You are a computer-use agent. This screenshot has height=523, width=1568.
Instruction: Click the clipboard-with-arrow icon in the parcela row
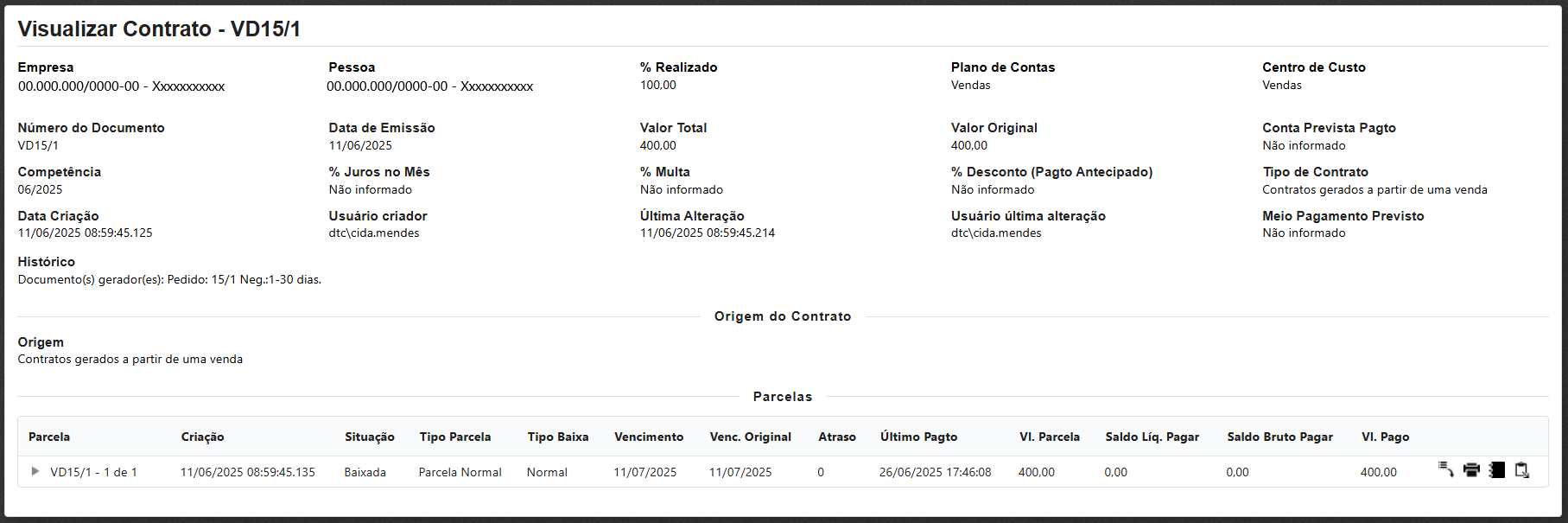coord(1522,470)
